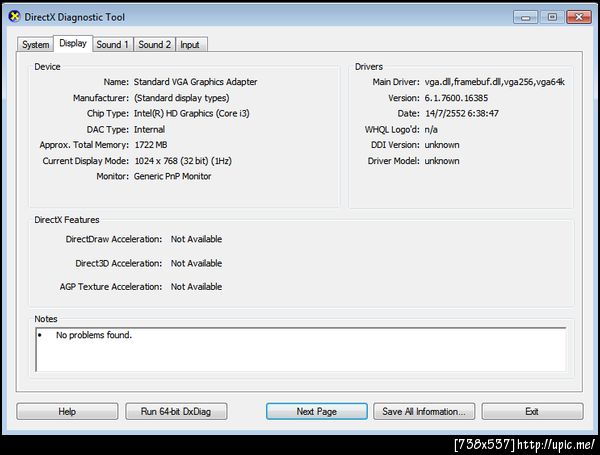Click driver date '14/7/2552 6:38:47'
600x455 pixels.
click(462, 114)
